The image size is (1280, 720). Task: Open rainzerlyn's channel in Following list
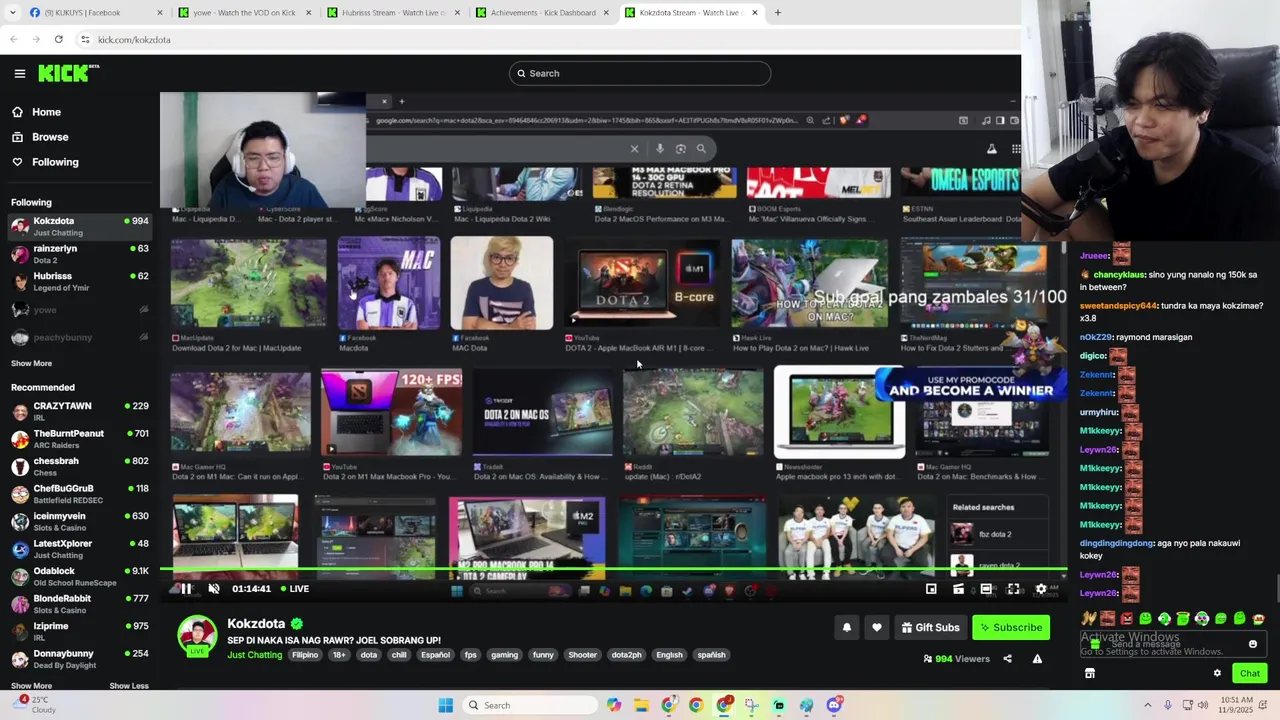click(x=80, y=254)
